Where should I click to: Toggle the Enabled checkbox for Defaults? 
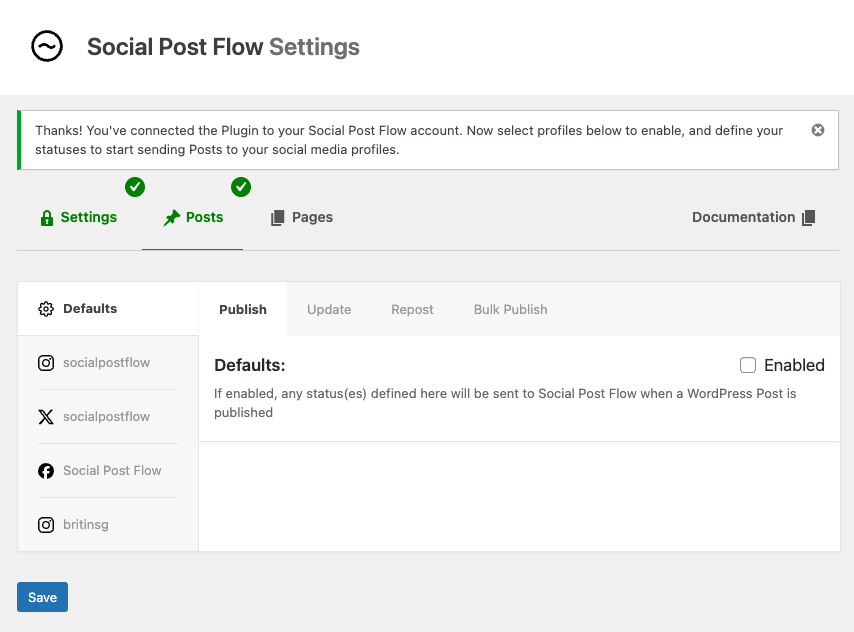click(x=748, y=365)
